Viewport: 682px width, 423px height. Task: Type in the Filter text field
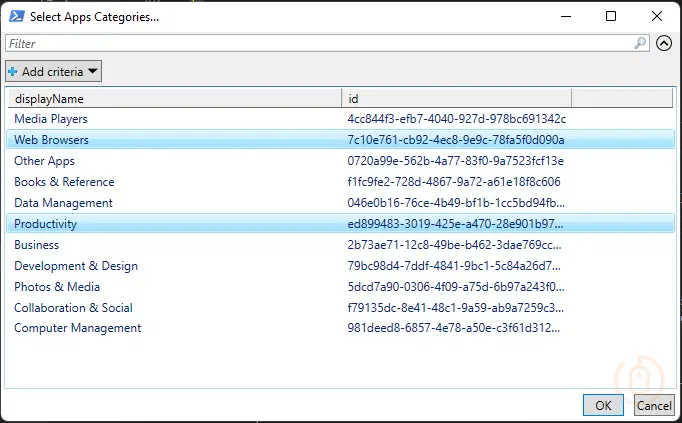(x=320, y=43)
